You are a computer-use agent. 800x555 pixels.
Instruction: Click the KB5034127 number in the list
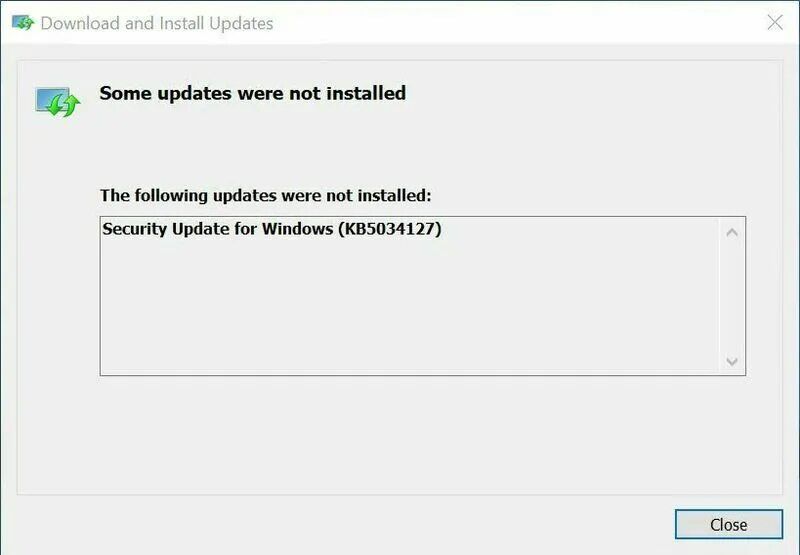click(390, 229)
